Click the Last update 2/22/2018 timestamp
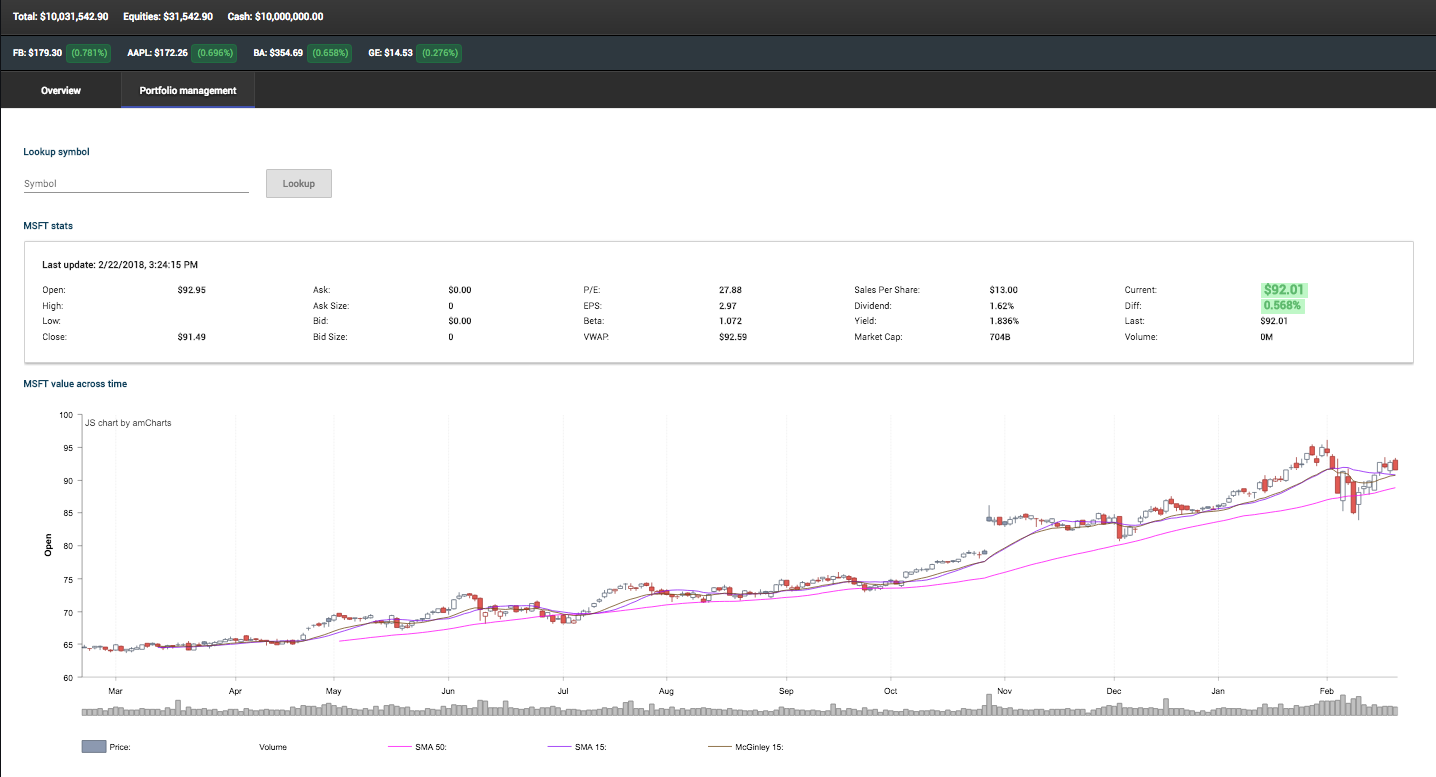The height and width of the screenshot is (777, 1436). (120, 265)
